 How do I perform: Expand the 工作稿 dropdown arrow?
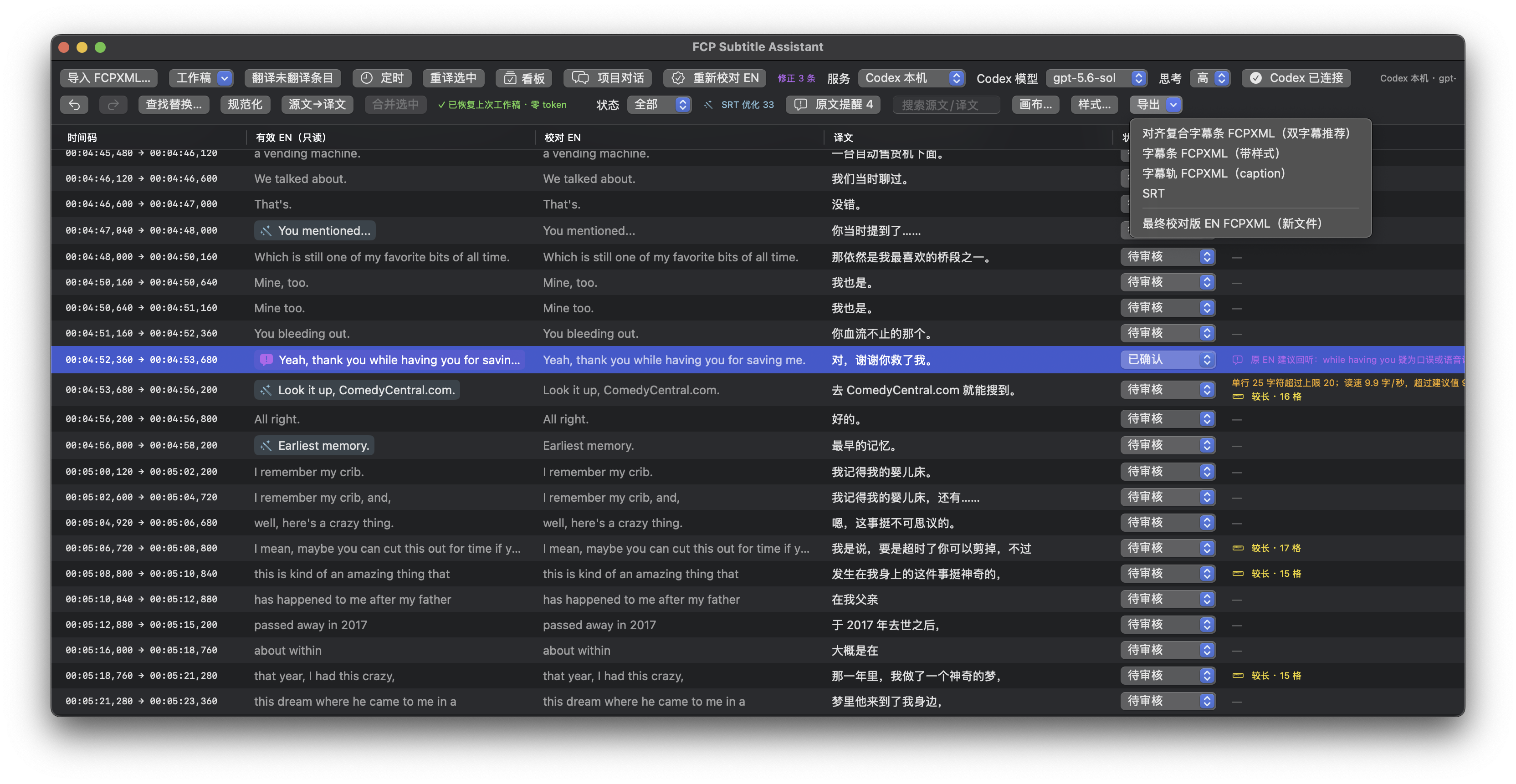224,78
